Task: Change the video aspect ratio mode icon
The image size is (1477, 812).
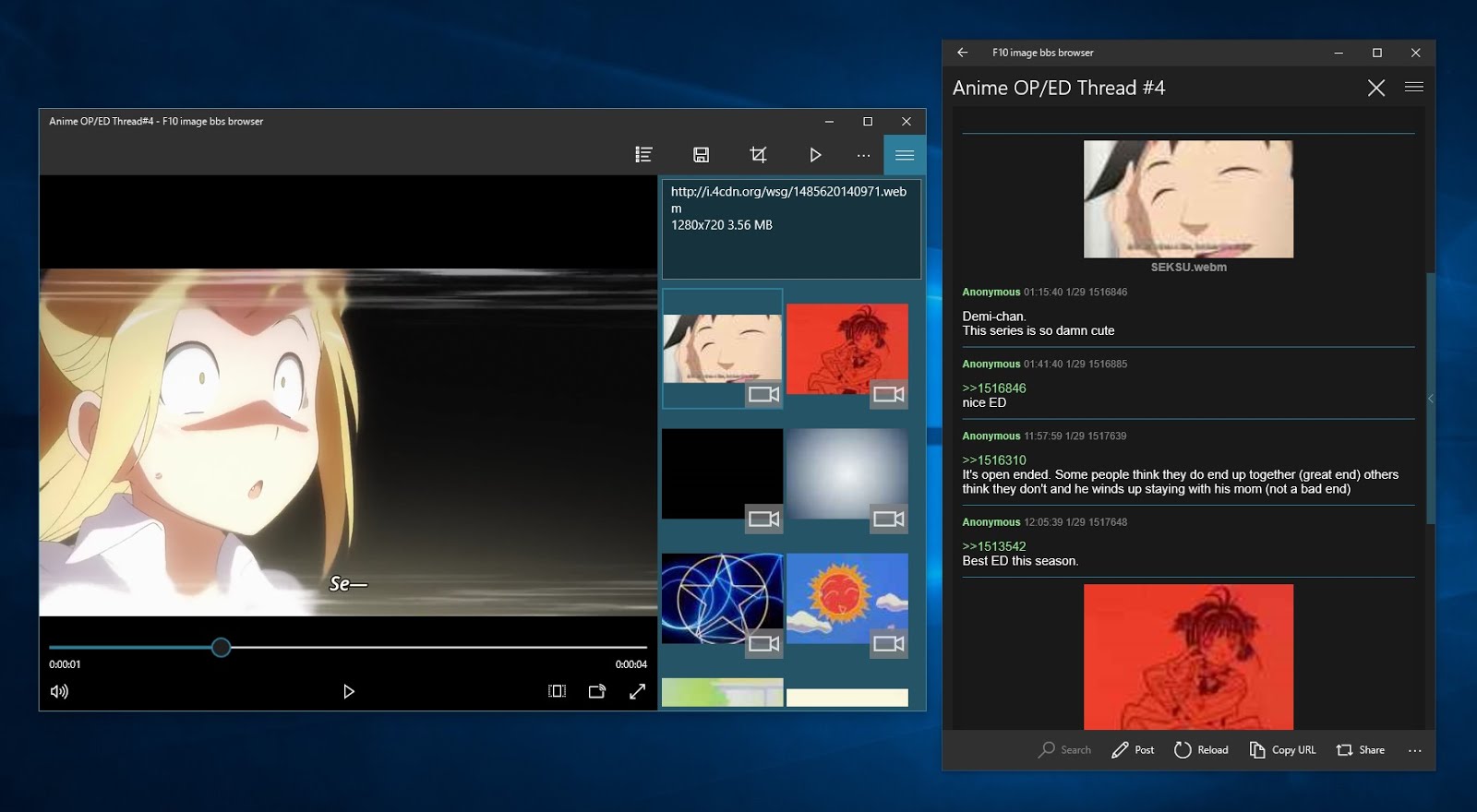Action: click(557, 691)
